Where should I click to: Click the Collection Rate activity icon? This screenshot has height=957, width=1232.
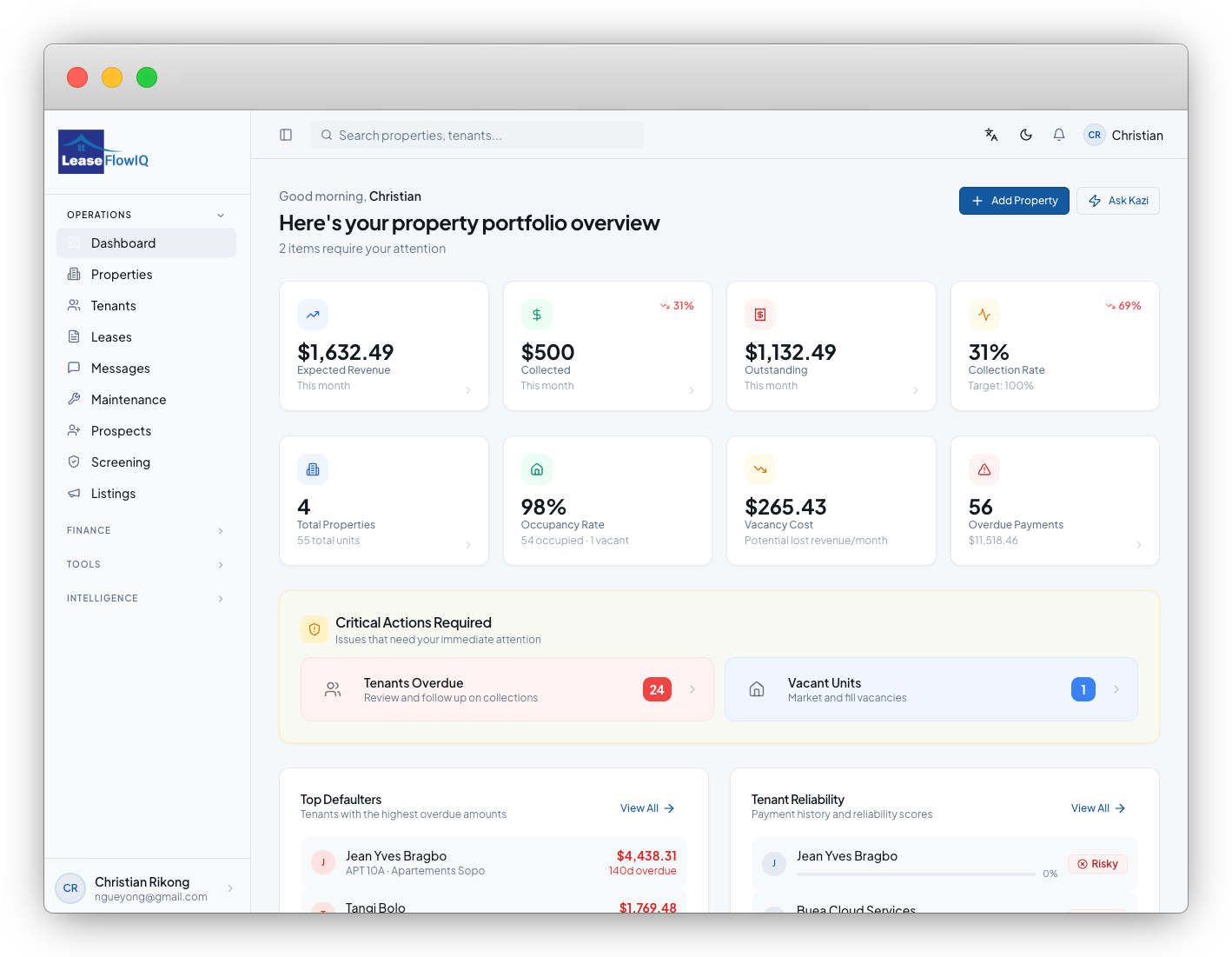point(984,315)
